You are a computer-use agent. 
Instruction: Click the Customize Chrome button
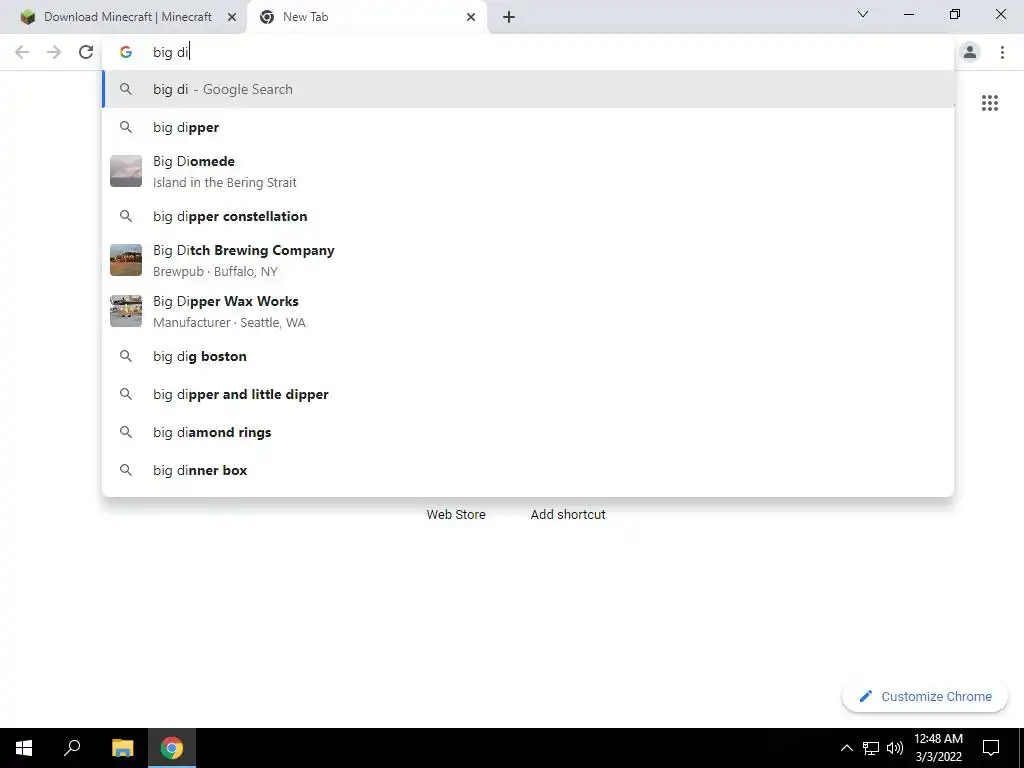pos(925,697)
